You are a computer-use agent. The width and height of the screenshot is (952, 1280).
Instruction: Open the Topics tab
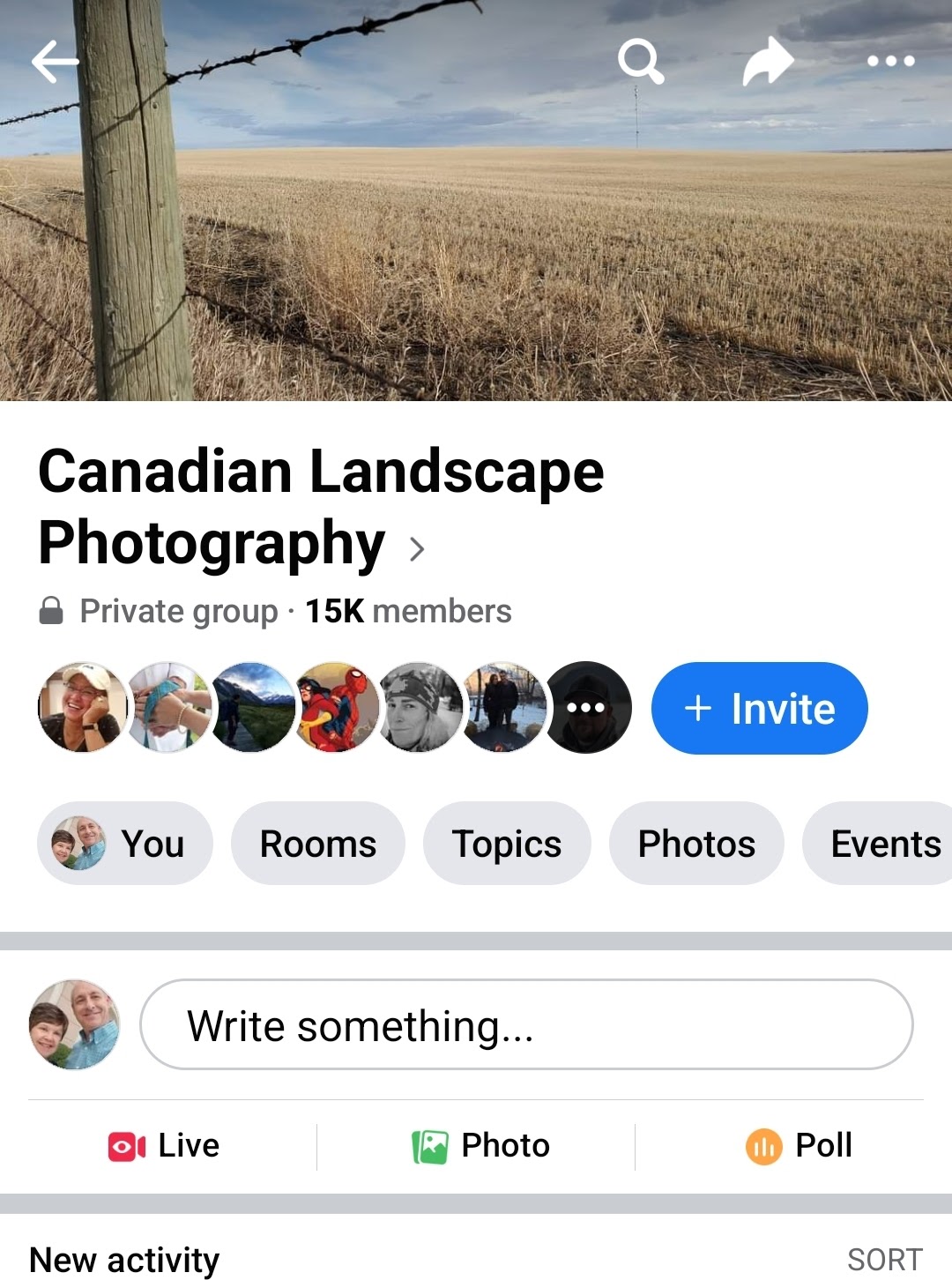(507, 844)
